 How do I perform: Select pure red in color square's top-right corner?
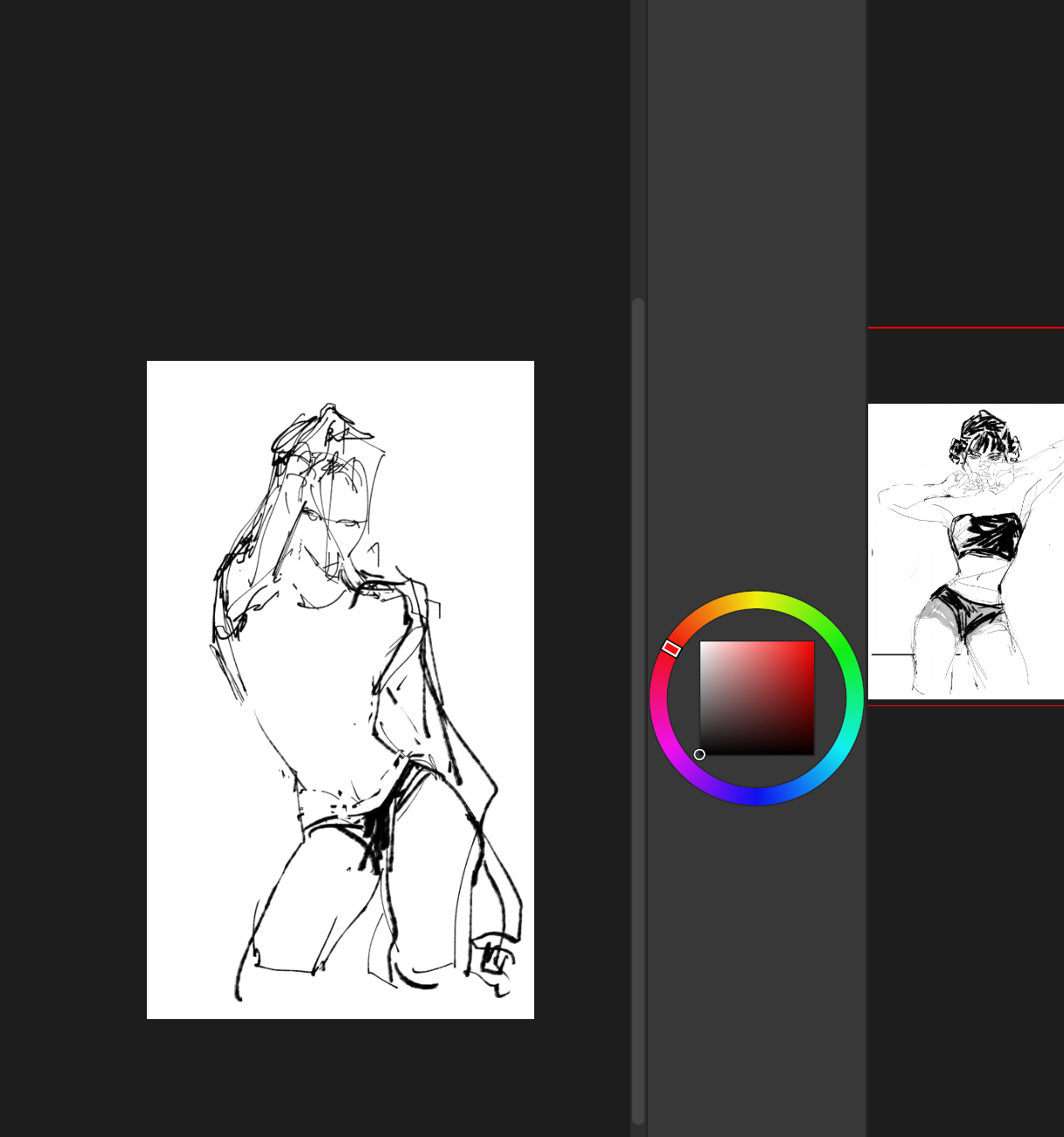point(812,643)
